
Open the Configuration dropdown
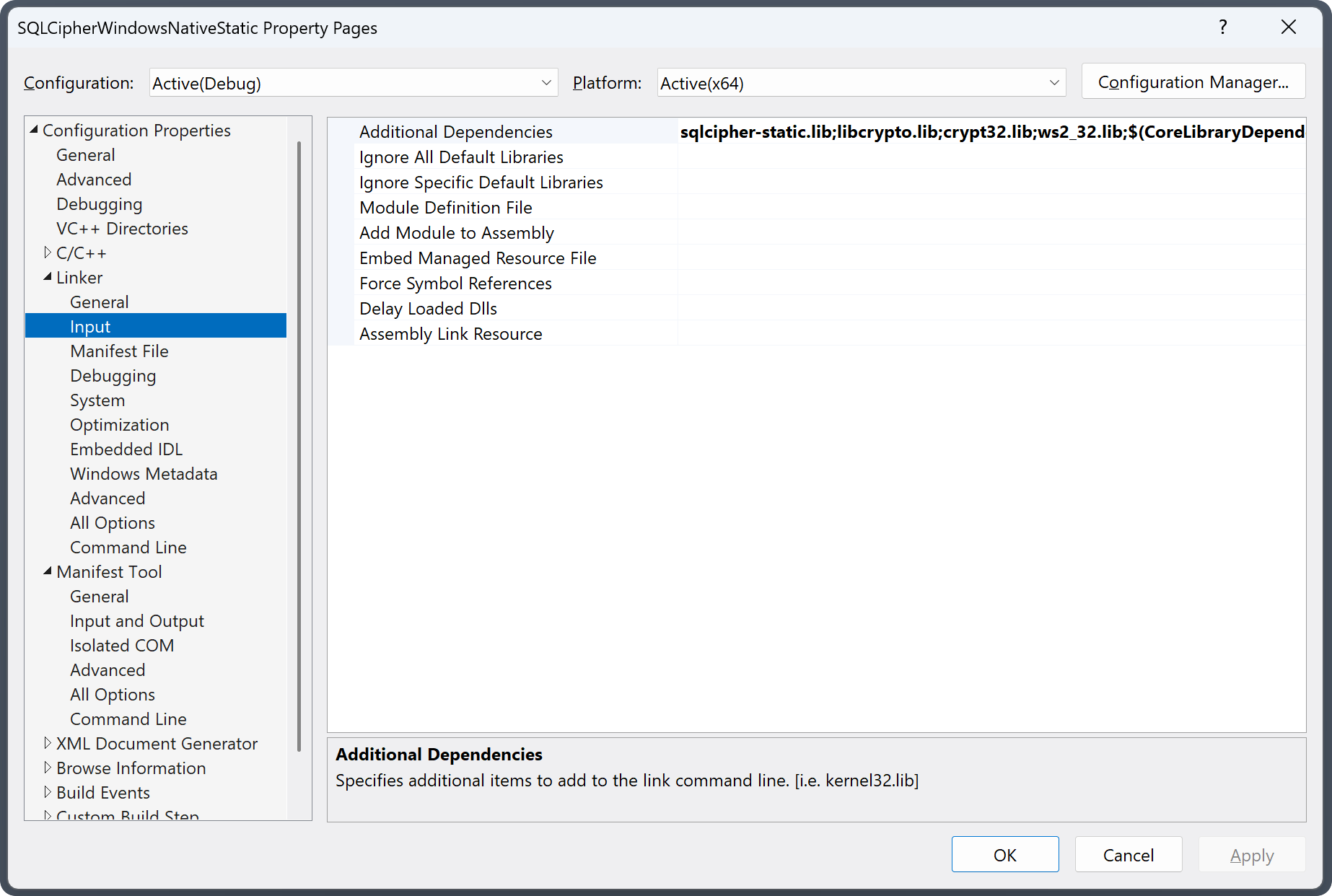point(354,83)
